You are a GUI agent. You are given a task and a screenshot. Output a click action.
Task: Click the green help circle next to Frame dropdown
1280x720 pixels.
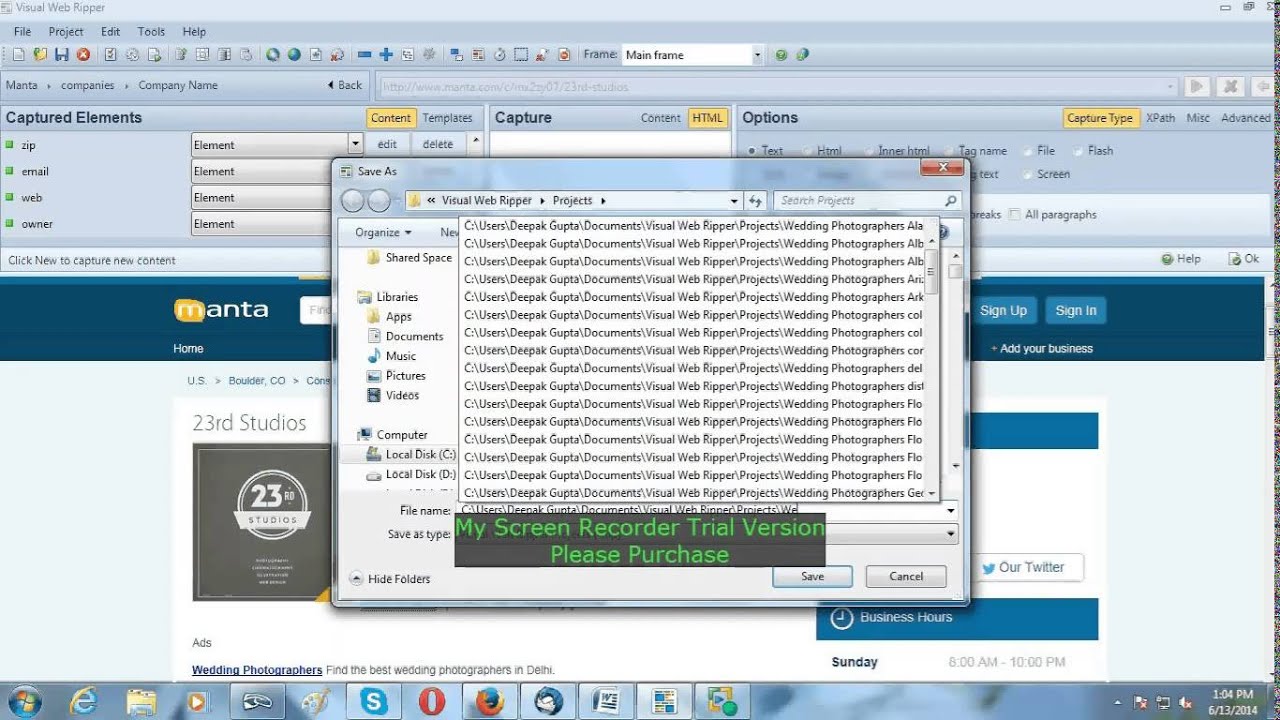point(781,55)
